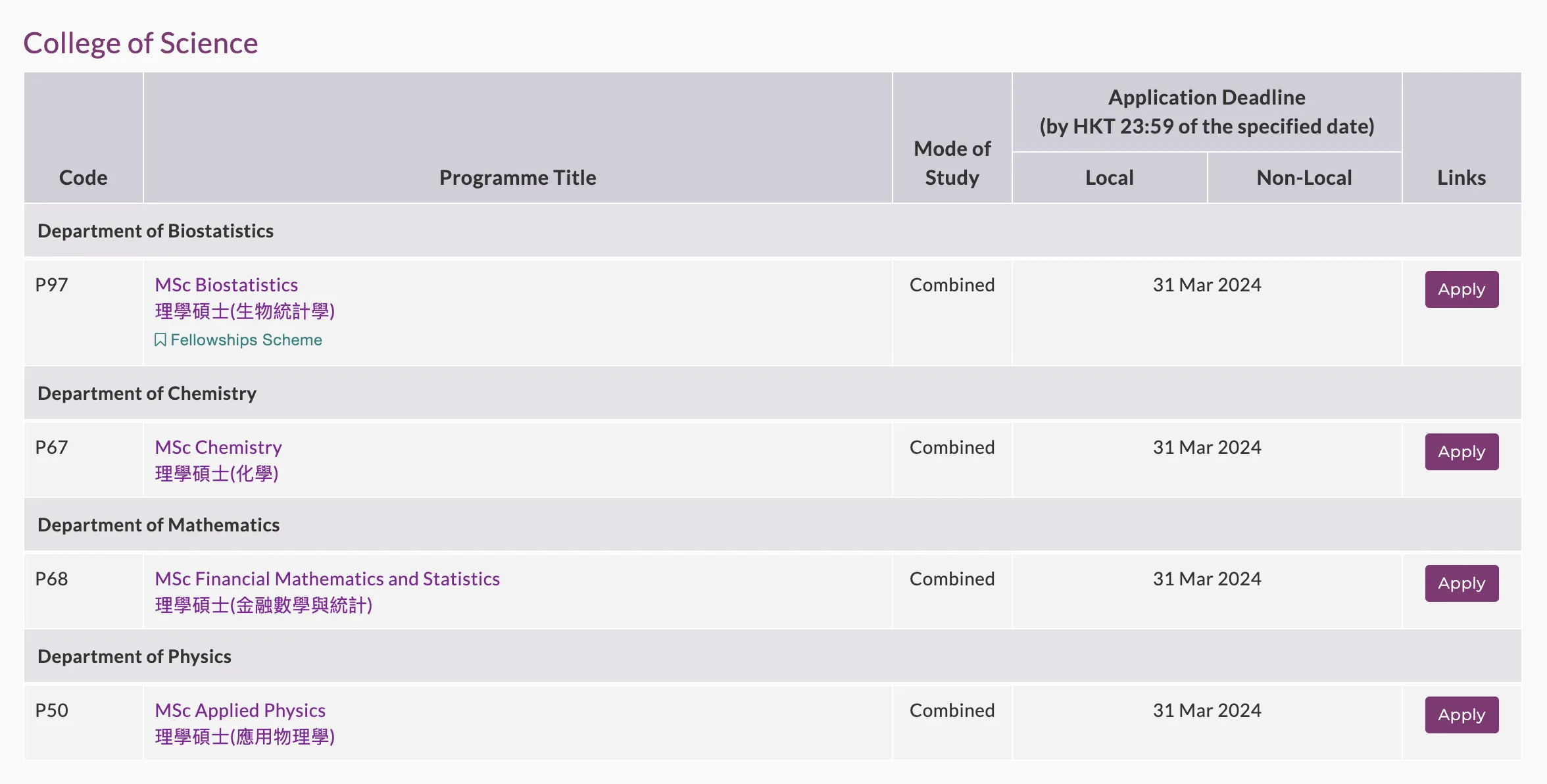
Task: Click the Chinese title 理學碩士(化學)
Action: [216, 474]
